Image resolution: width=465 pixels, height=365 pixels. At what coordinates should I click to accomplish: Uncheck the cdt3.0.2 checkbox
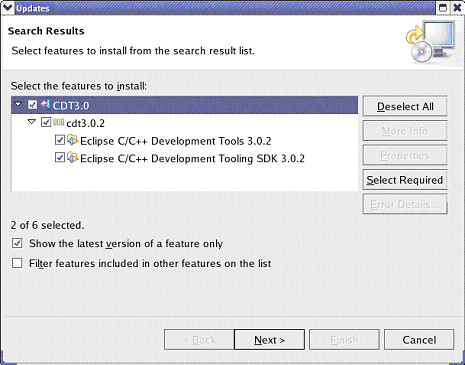point(46,122)
